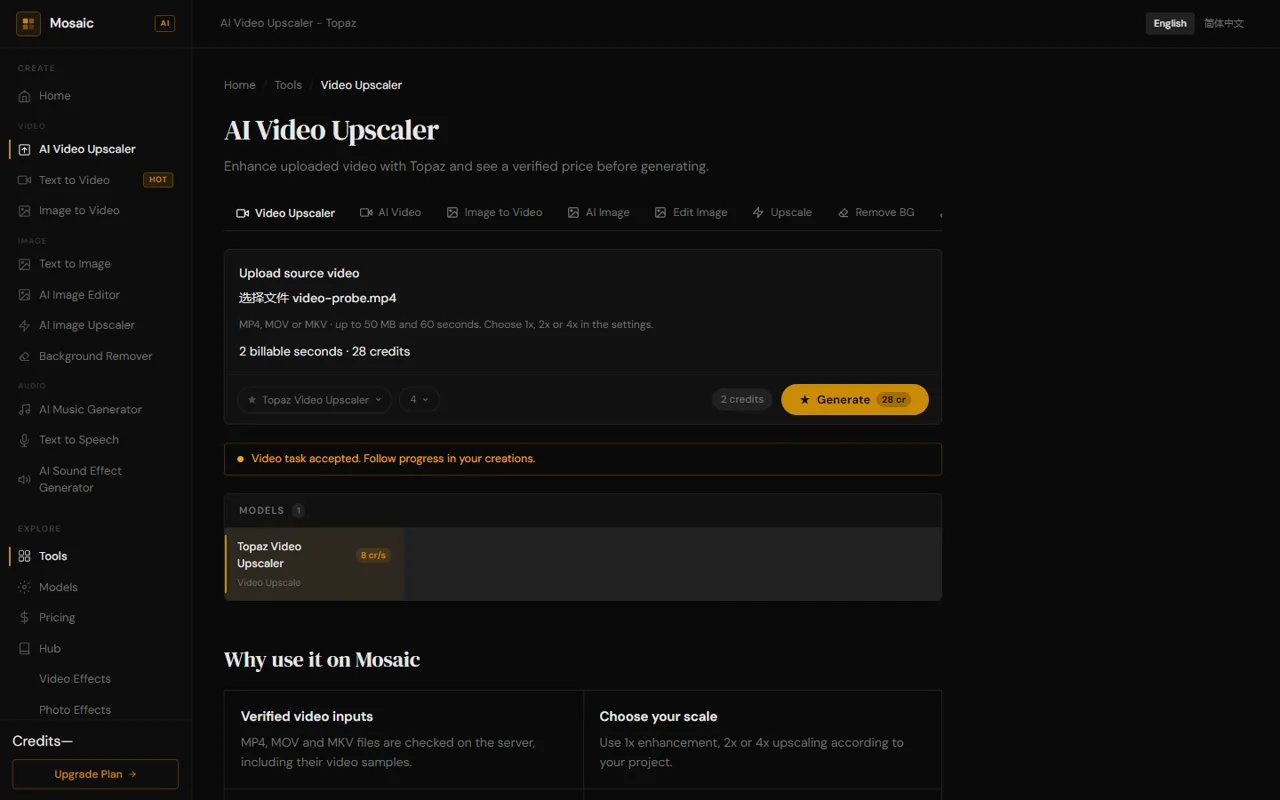Click the Upgrade Plan button

(95, 774)
